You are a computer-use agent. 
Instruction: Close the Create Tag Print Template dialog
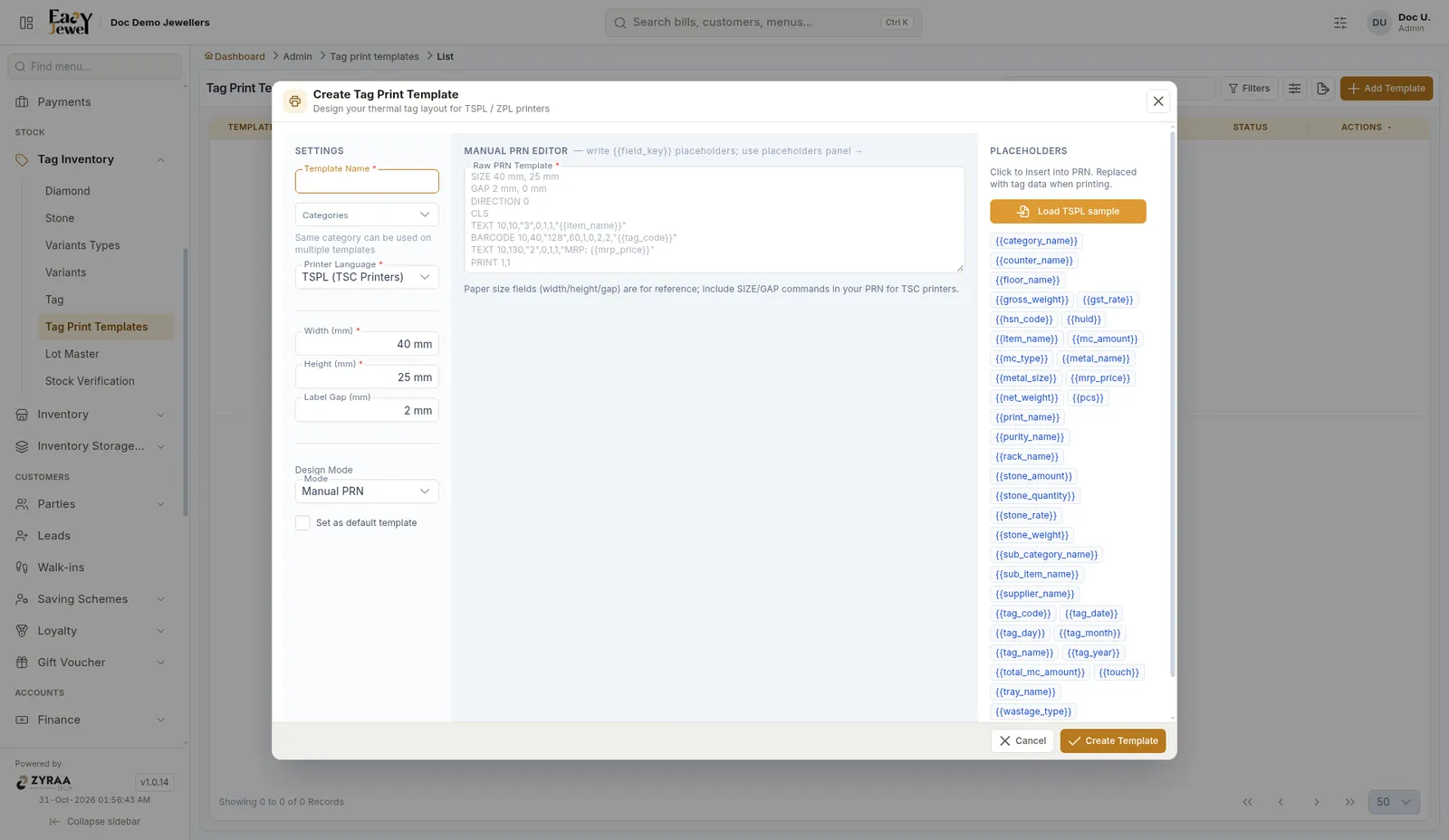point(1158,101)
